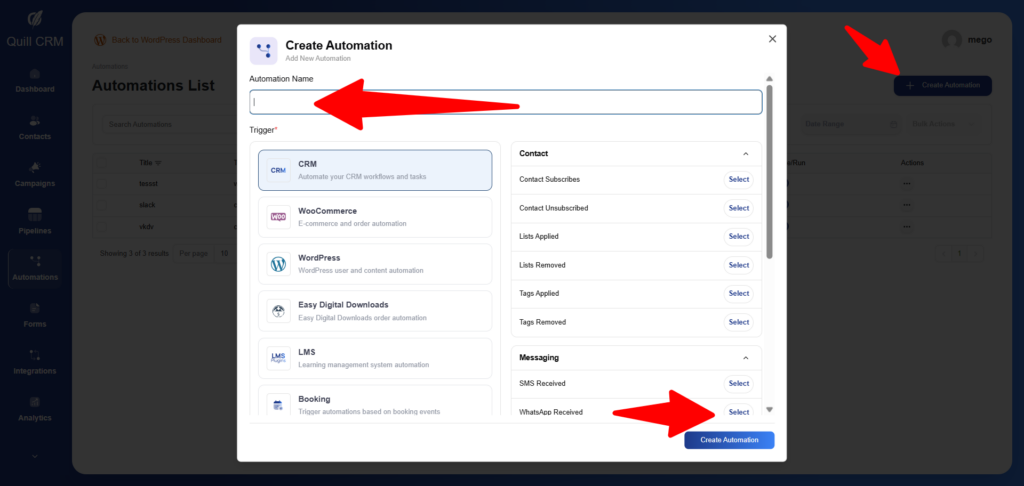
Task: Collapse the Contact trigger section
Action: click(x=745, y=154)
